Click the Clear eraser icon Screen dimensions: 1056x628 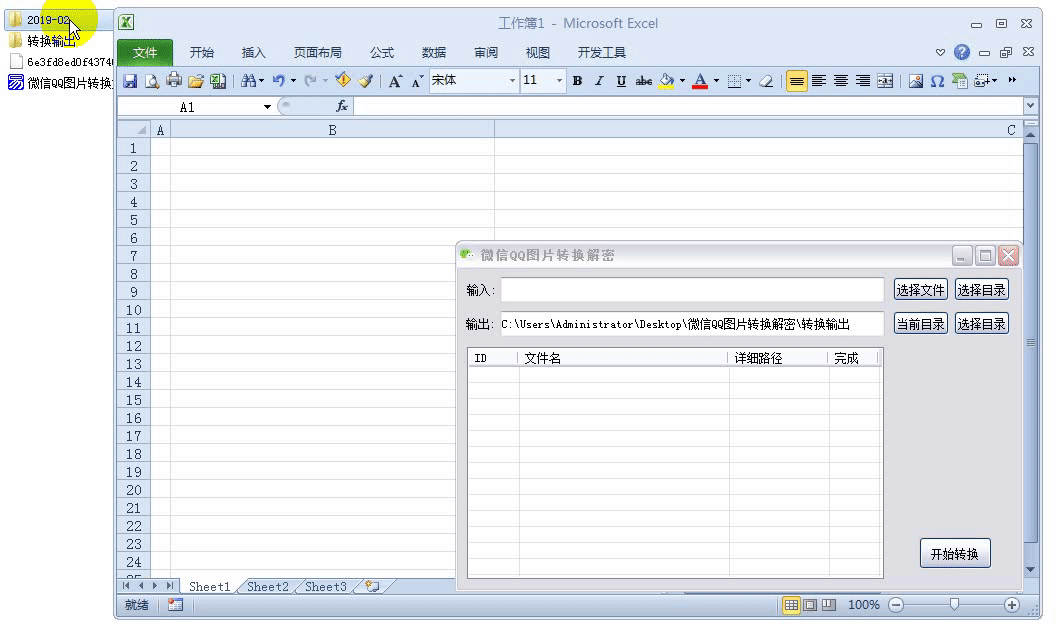(766, 81)
